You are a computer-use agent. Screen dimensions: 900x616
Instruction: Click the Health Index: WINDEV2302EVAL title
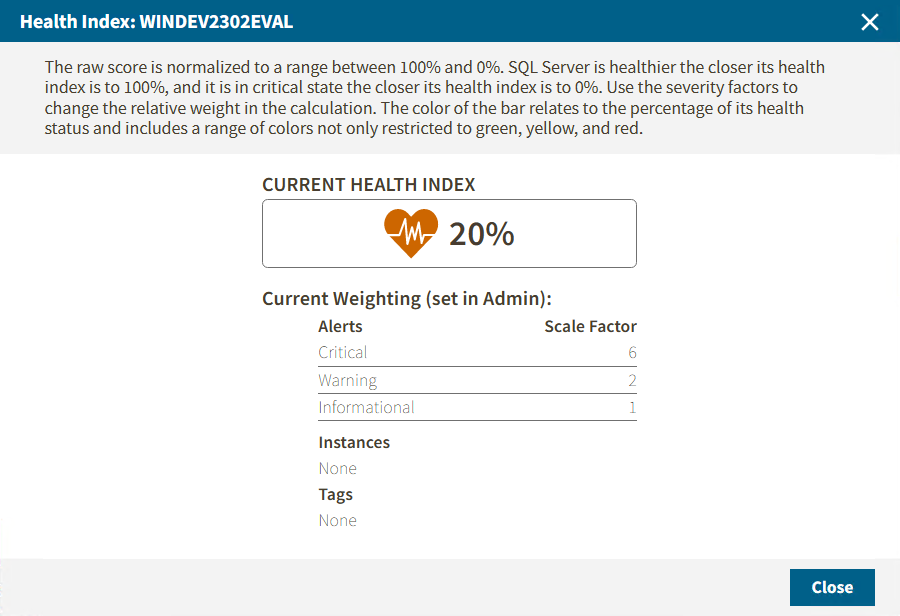tap(157, 21)
